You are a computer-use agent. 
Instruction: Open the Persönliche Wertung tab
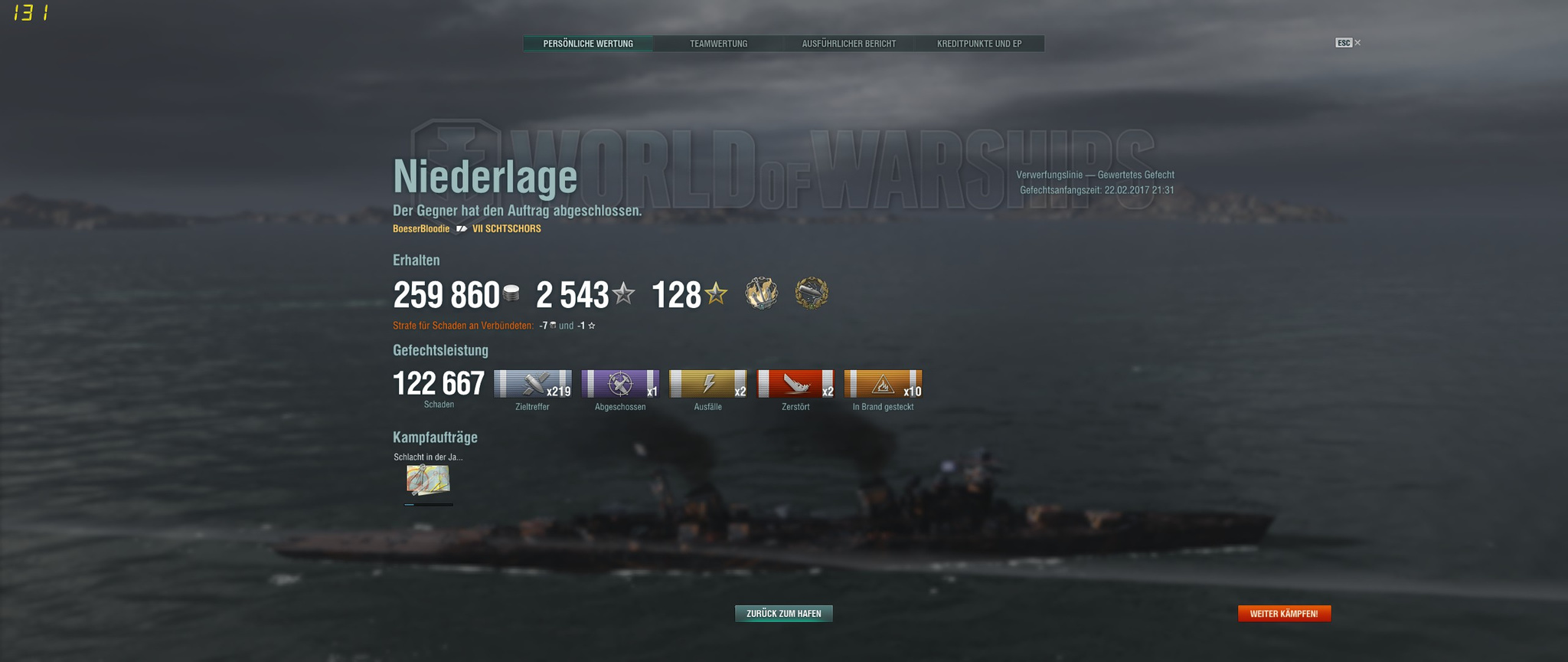click(588, 44)
